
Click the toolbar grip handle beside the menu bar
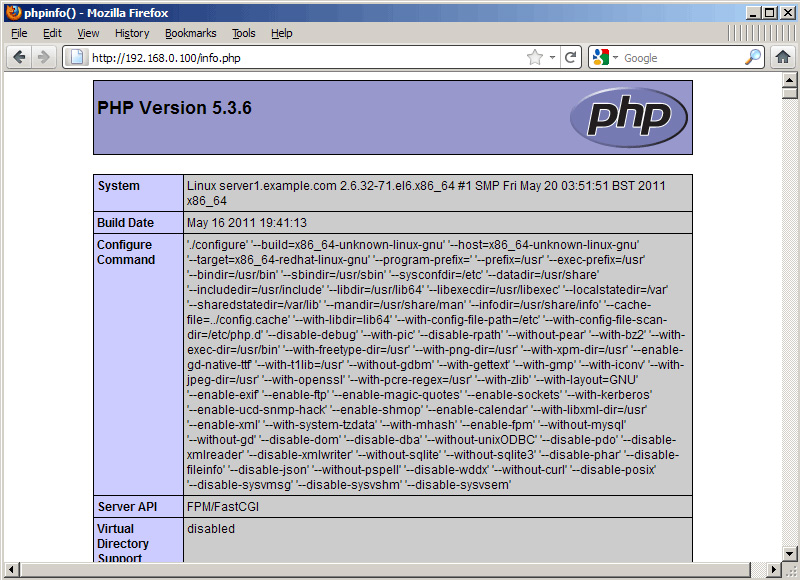pyautogui.click(x=761, y=33)
